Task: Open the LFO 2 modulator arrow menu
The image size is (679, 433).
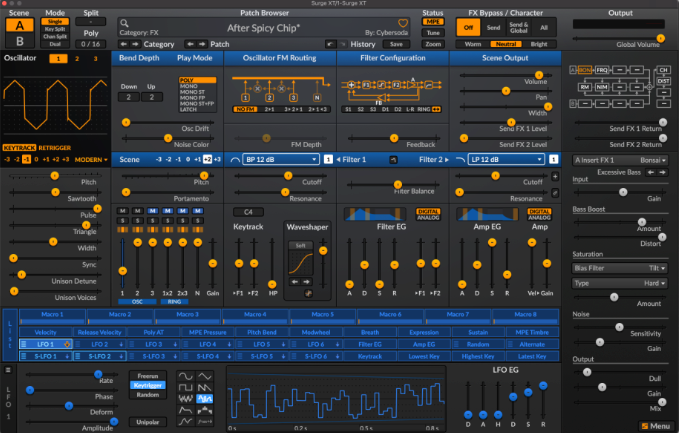Action: point(121,344)
